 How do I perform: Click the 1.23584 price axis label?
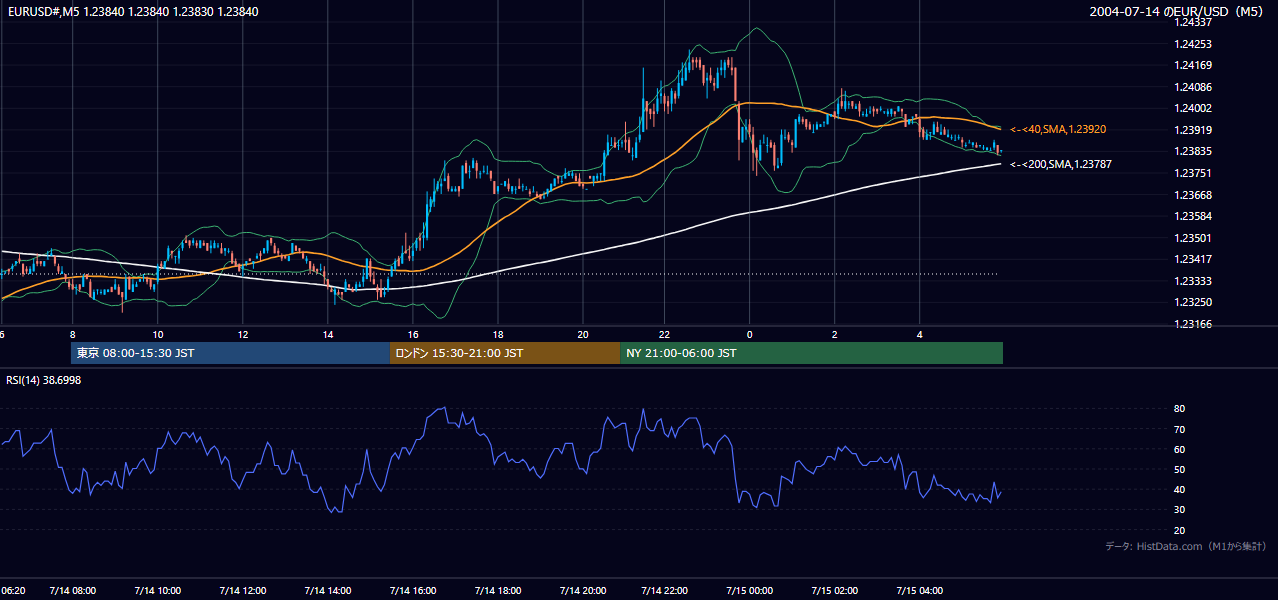pyautogui.click(x=1193, y=216)
